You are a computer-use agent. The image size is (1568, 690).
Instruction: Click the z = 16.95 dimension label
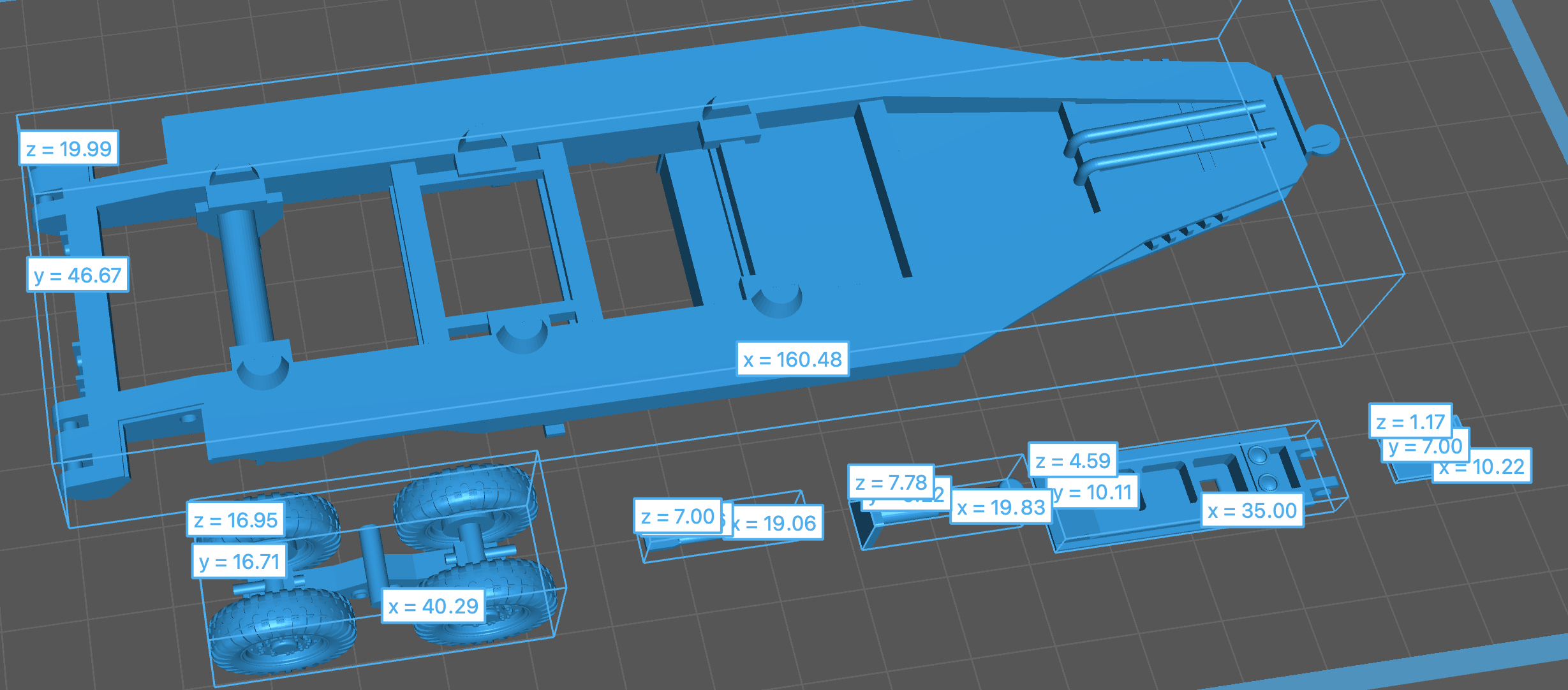click(x=235, y=520)
